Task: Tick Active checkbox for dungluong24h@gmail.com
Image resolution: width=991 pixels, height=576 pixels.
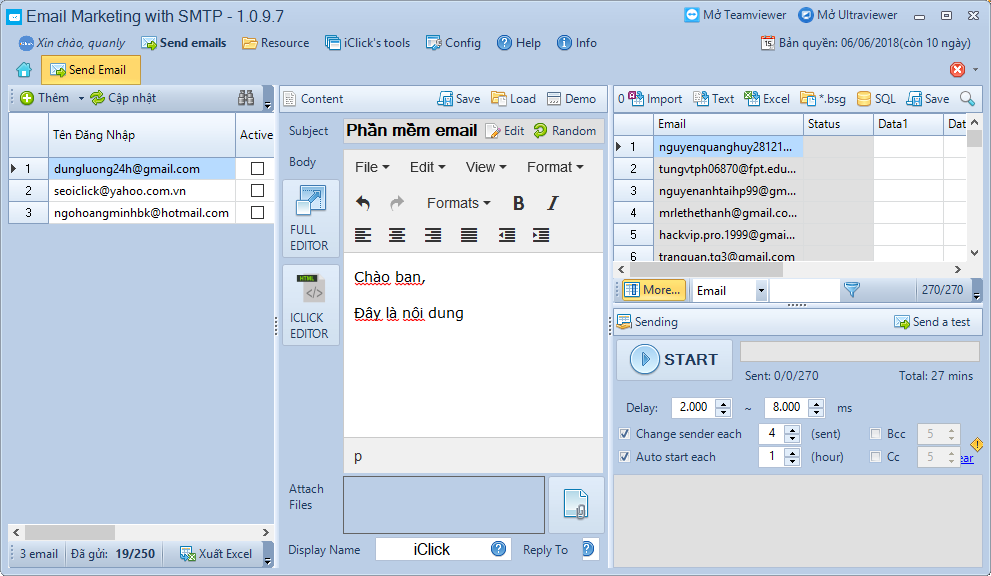Action: [x=257, y=169]
